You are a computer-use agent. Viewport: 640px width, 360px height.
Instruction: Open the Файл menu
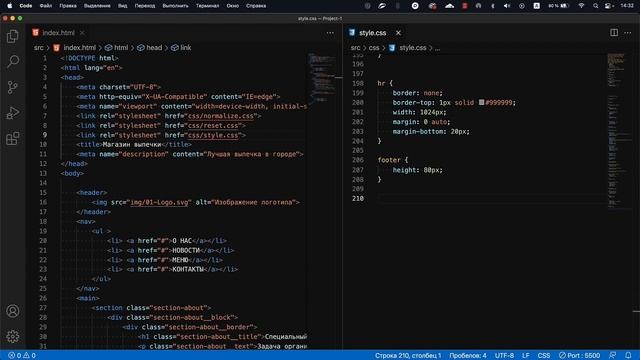pos(46,6)
